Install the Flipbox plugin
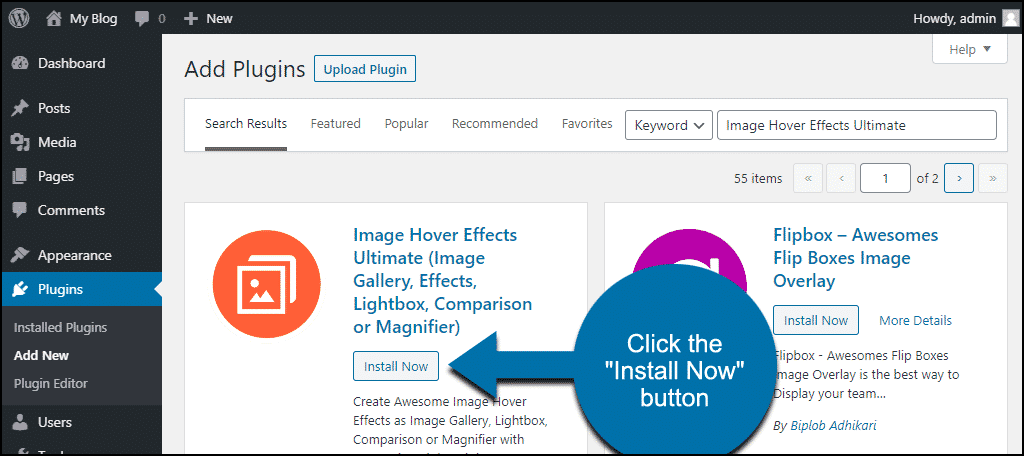Screen dimensions: 1024x456 coord(816,321)
